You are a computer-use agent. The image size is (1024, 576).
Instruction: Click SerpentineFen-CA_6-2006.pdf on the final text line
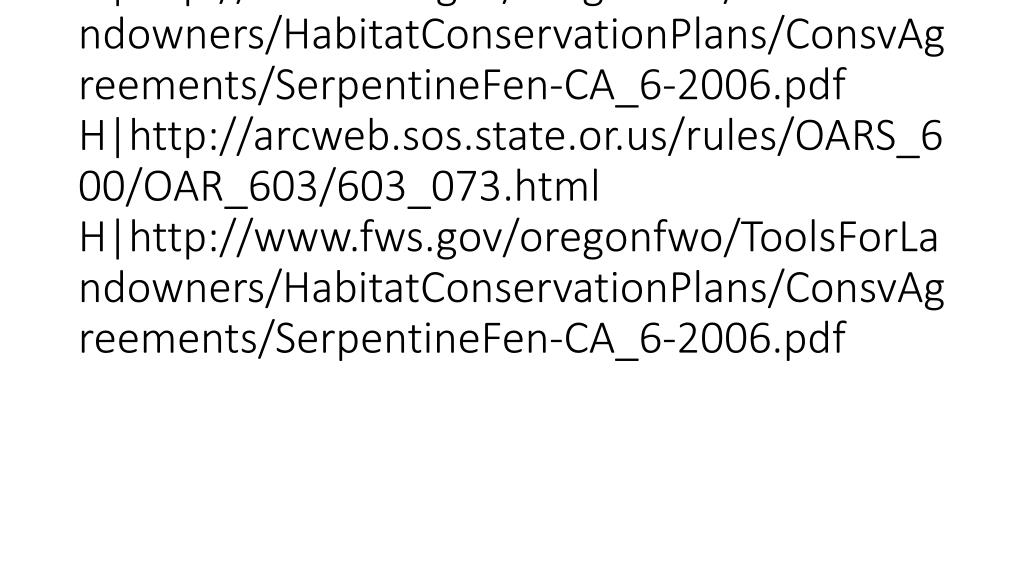560,338
